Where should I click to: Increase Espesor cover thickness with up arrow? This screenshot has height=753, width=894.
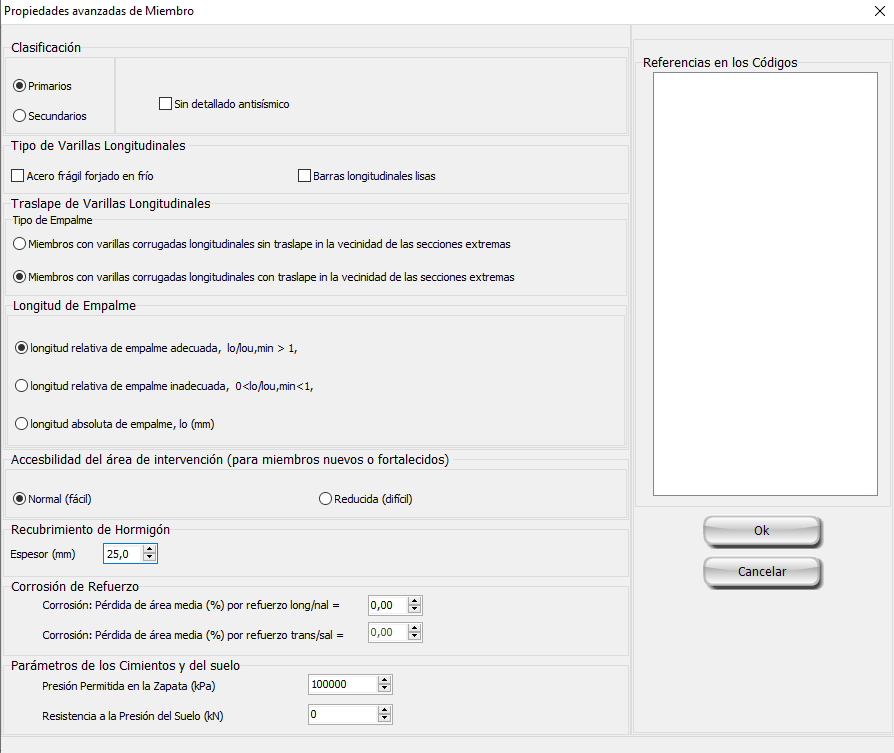click(x=149, y=549)
